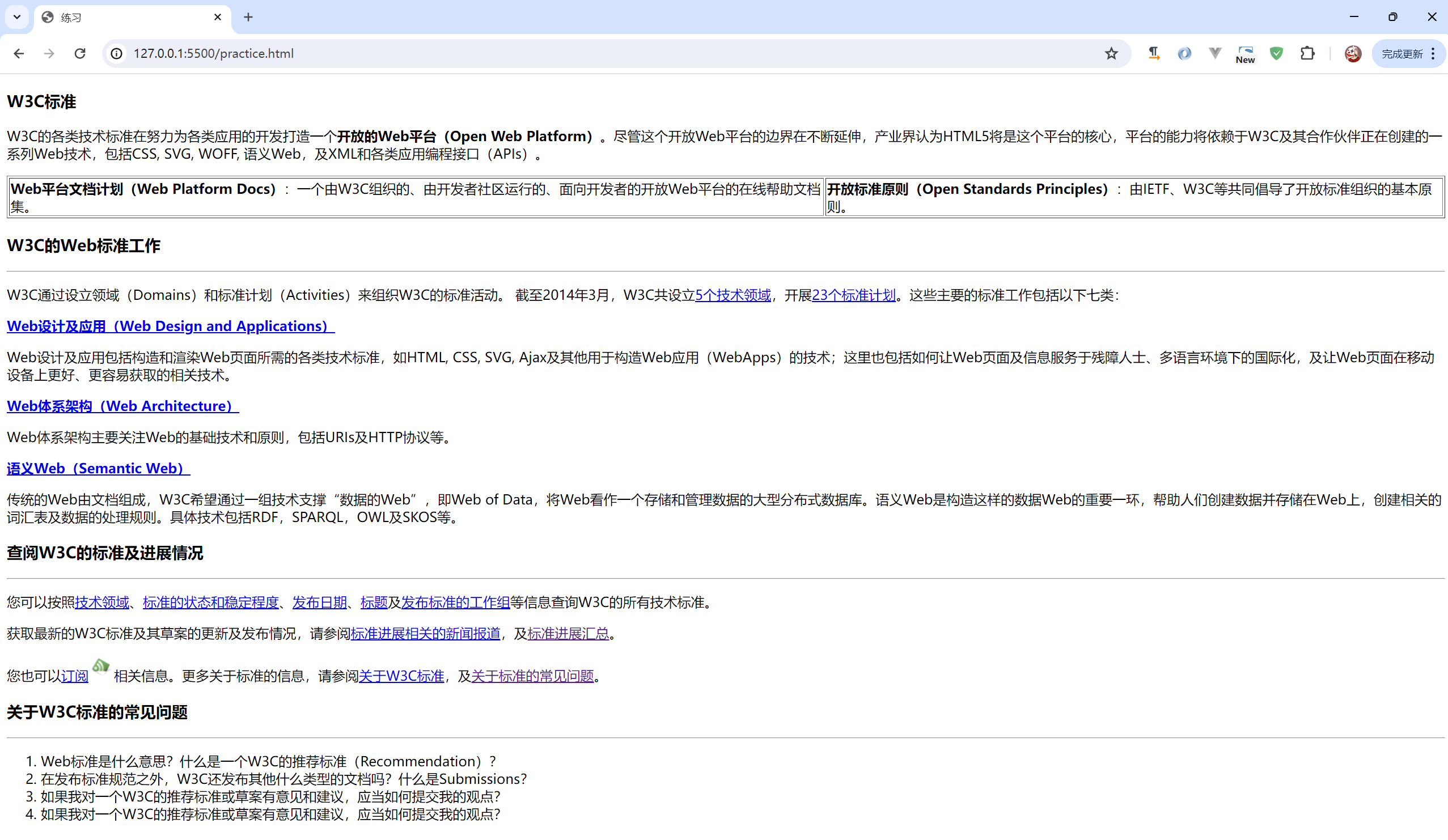Close the 练习 tab
The image size is (1448, 840).
pyautogui.click(x=217, y=17)
